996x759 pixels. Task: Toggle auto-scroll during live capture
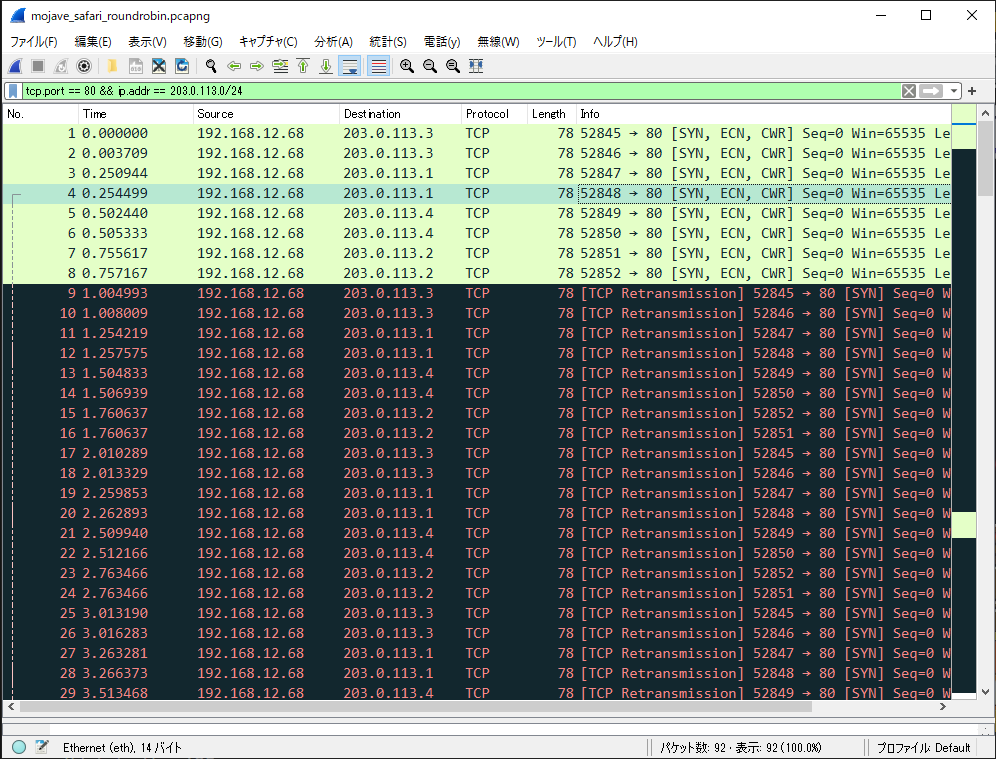[x=349, y=66]
